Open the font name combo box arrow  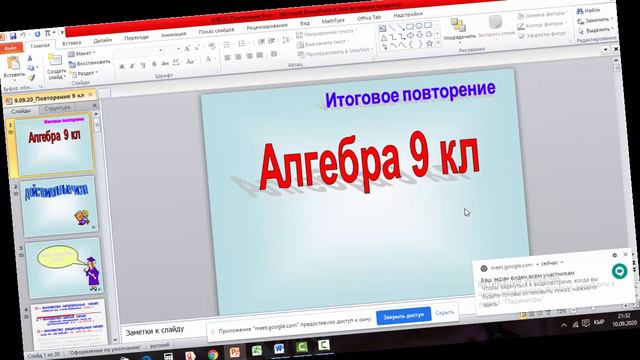click(160, 50)
